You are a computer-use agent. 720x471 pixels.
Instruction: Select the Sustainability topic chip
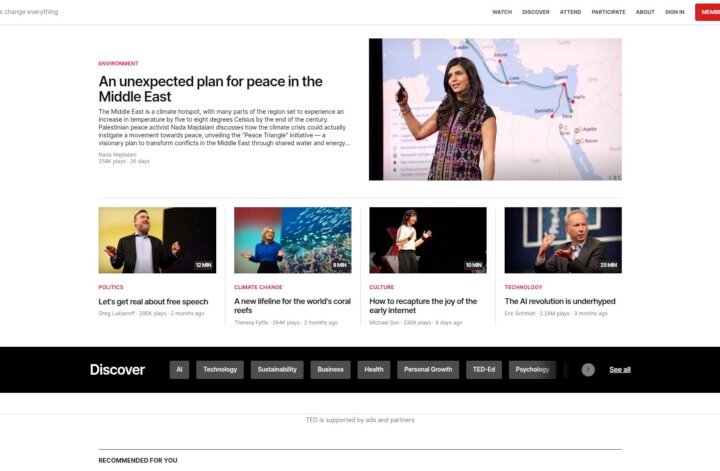(277, 370)
